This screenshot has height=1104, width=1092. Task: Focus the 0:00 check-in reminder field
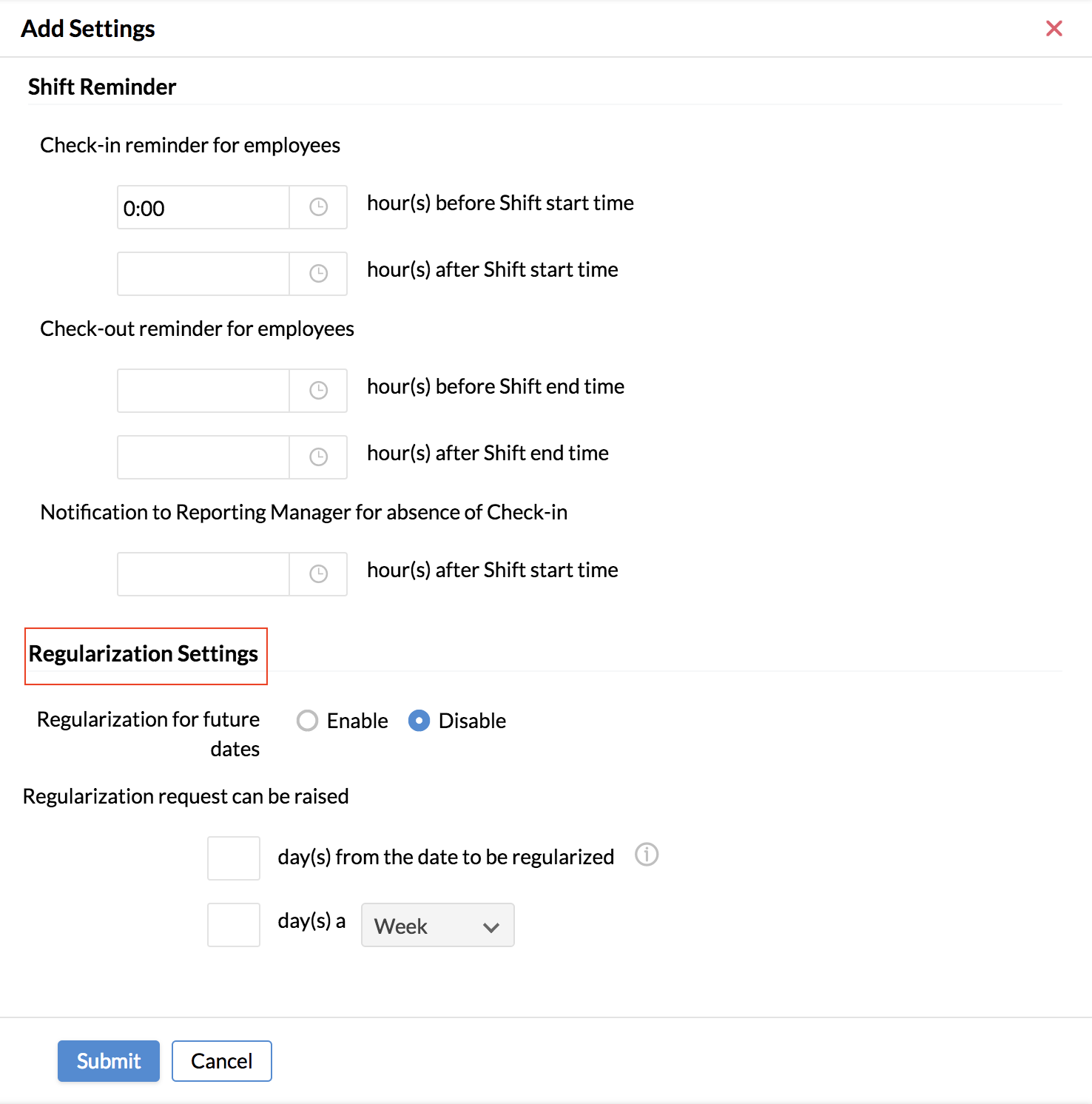203,207
